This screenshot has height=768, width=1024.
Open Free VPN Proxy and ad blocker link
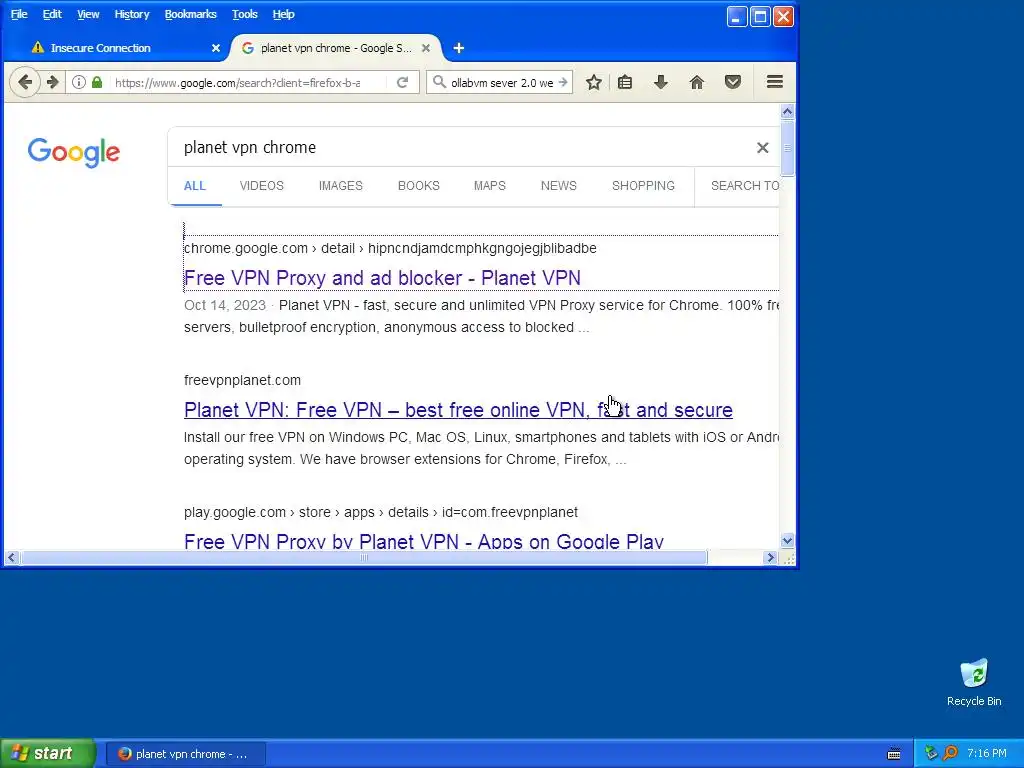click(382, 278)
